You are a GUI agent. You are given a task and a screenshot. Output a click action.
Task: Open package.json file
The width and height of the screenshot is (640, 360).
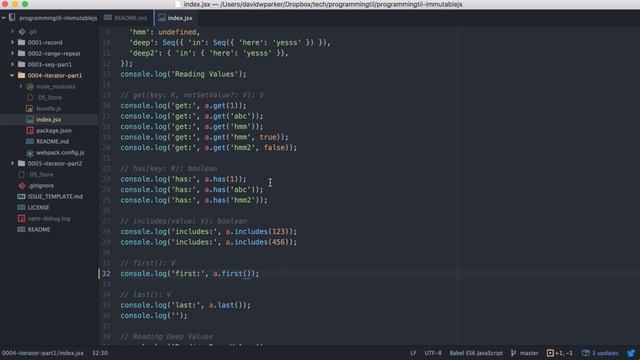[x=54, y=131]
